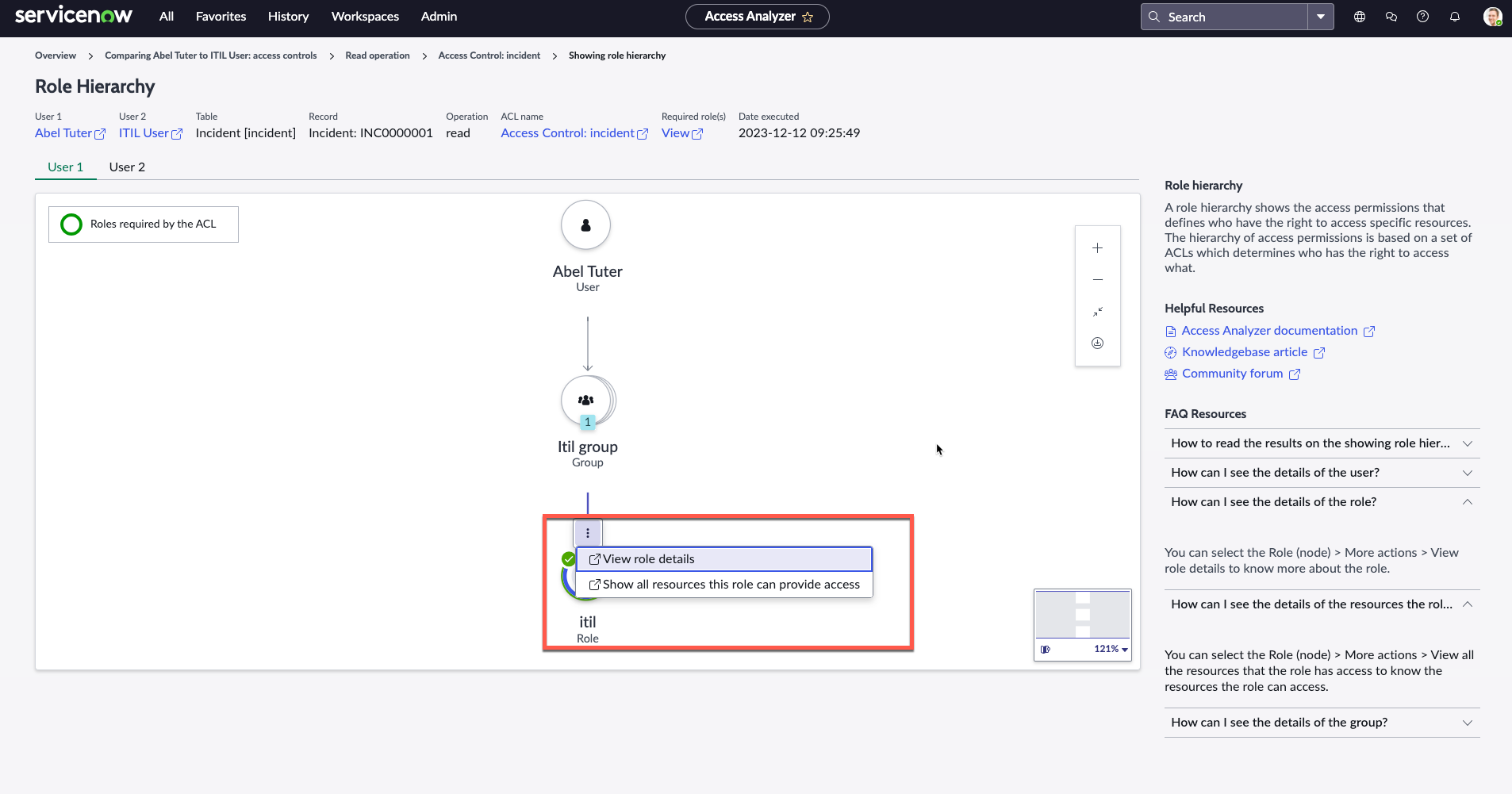Click the Access Analyzer title pill
Screen dimensions: 1512x794
click(758, 17)
